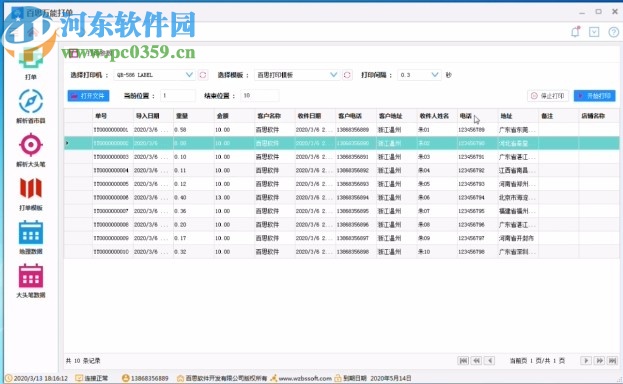623x384 pixels.
Task: Open the notification bell icon
Action: 575,32
